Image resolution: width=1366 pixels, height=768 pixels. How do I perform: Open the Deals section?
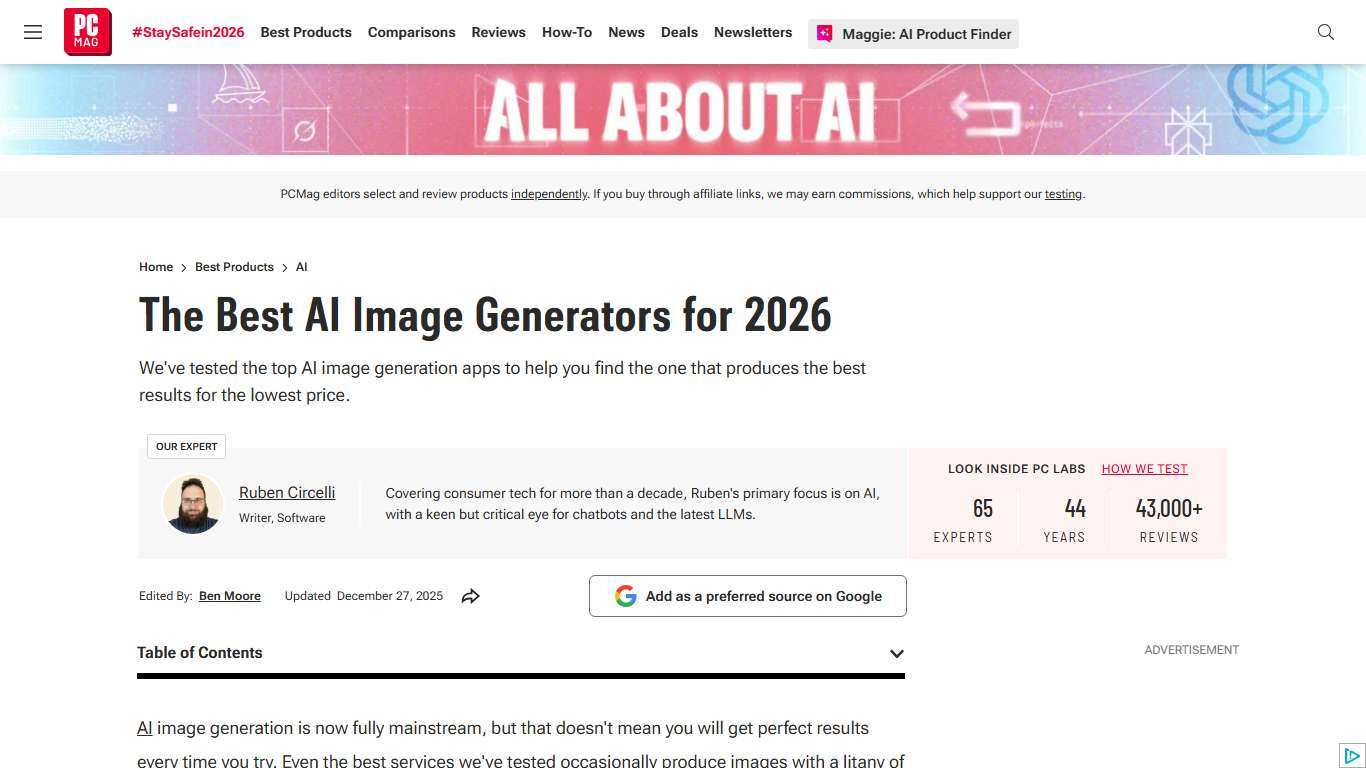click(679, 32)
